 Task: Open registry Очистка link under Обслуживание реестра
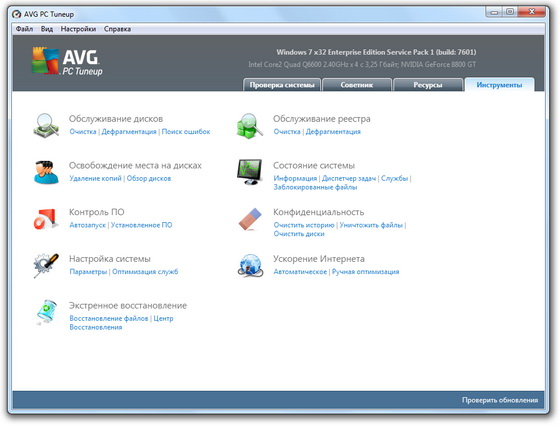pyautogui.click(x=287, y=131)
